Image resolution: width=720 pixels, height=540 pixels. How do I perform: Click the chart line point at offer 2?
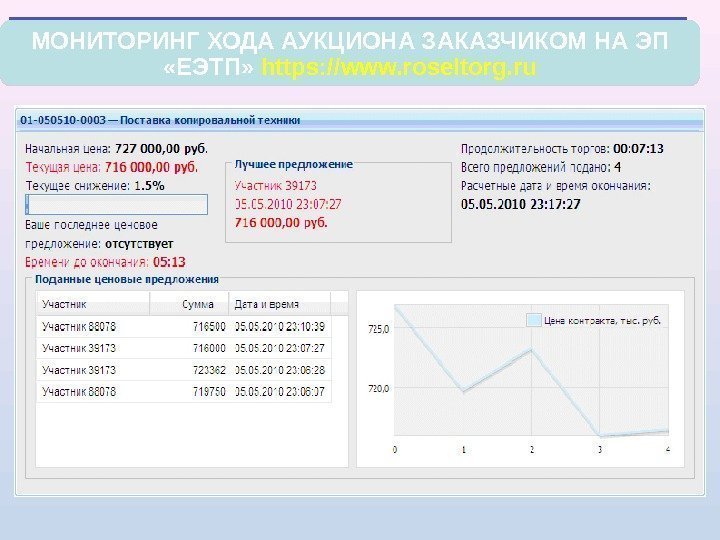531,350
